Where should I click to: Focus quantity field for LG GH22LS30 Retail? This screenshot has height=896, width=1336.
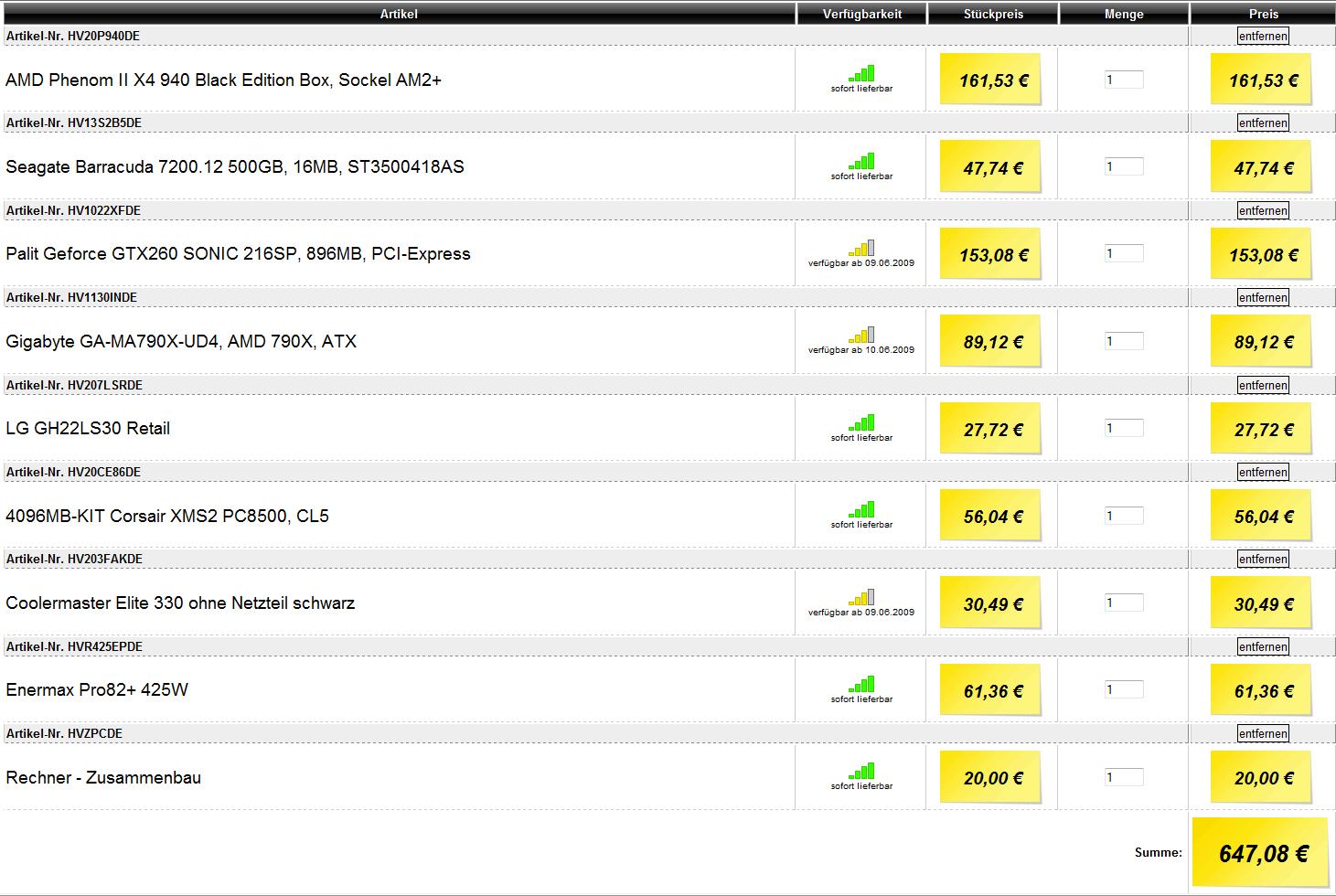coord(1124,428)
